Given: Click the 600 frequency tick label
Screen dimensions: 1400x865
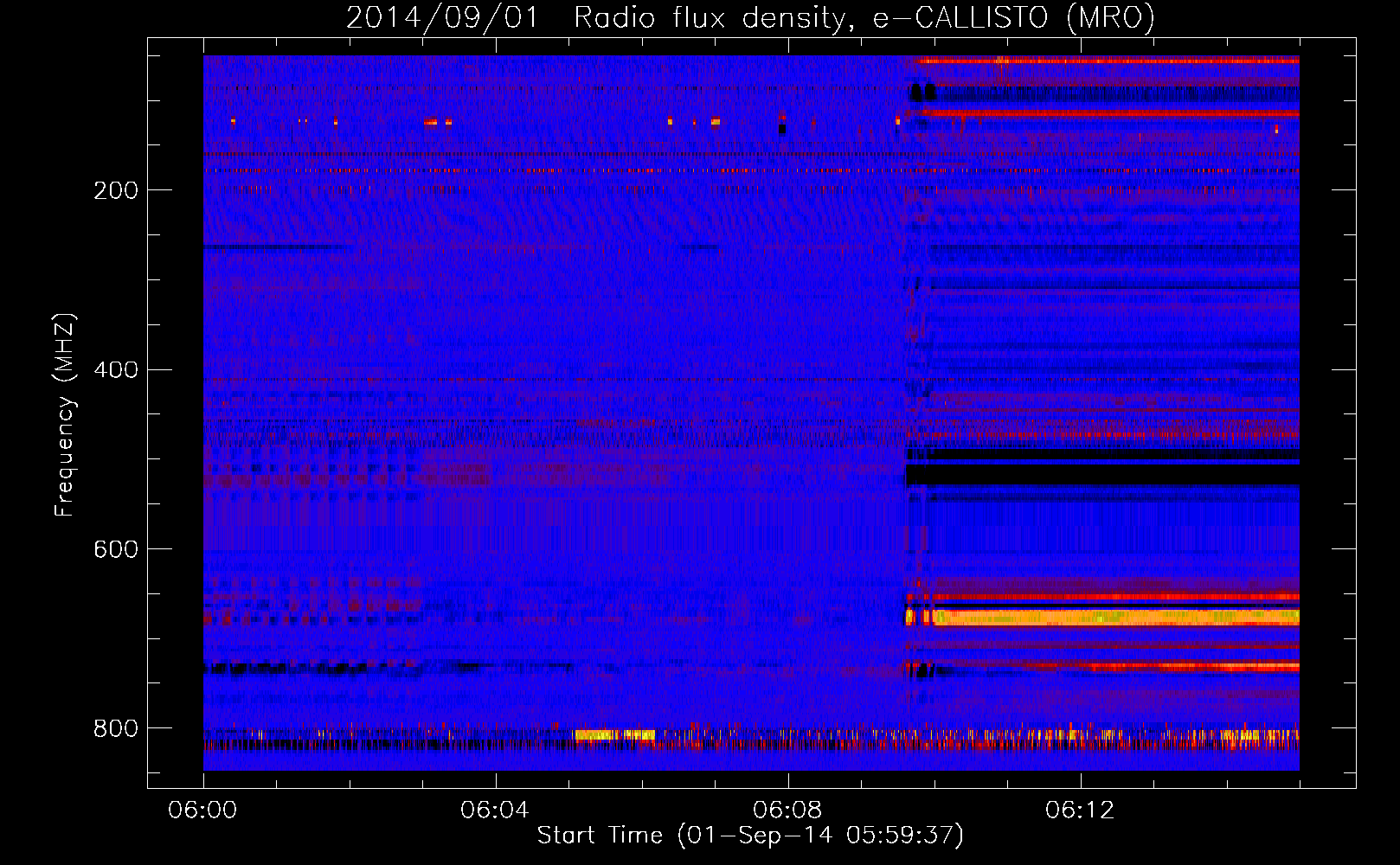Looking at the screenshot, I should pos(115,550).
